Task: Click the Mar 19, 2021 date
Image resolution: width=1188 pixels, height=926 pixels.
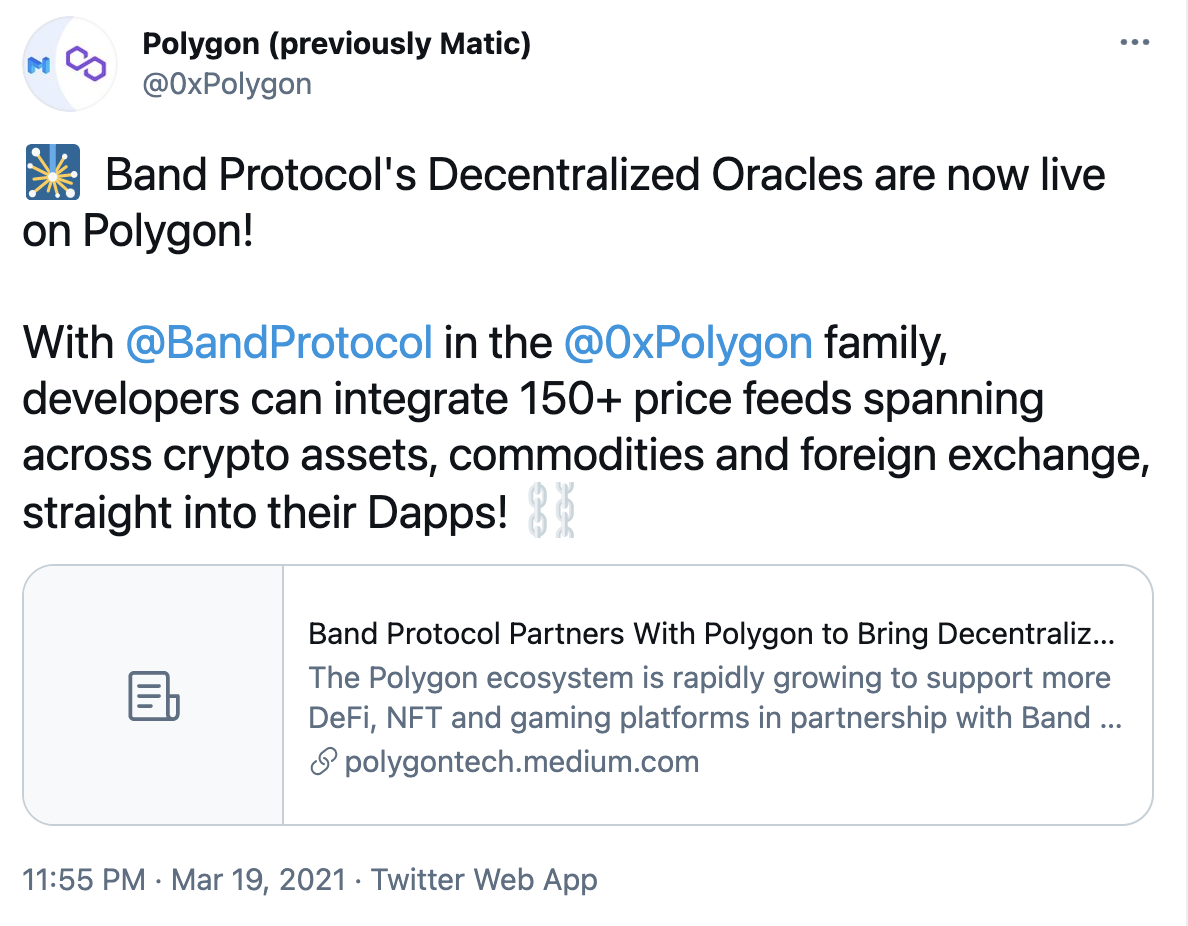Action: click(258, 880)
